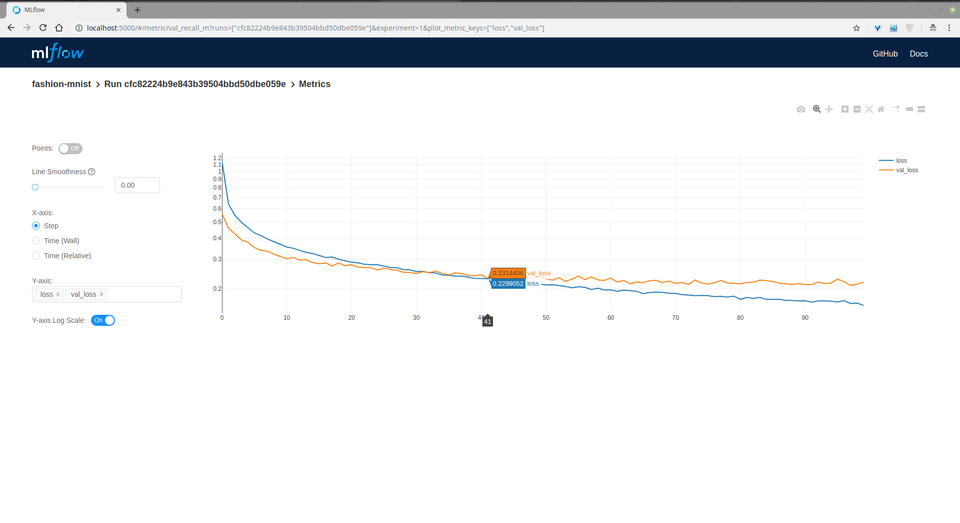960x523 pixels.
Task: Select Step for the X-axis
Action: click(36, 226)
